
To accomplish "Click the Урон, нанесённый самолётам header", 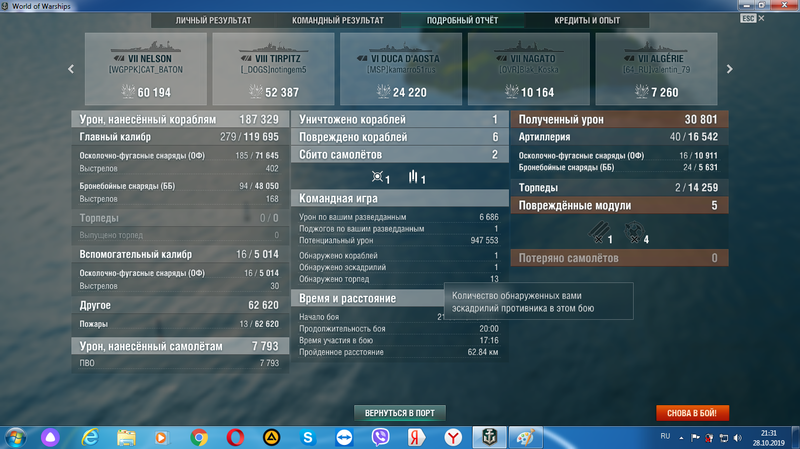I will [180, 346].
